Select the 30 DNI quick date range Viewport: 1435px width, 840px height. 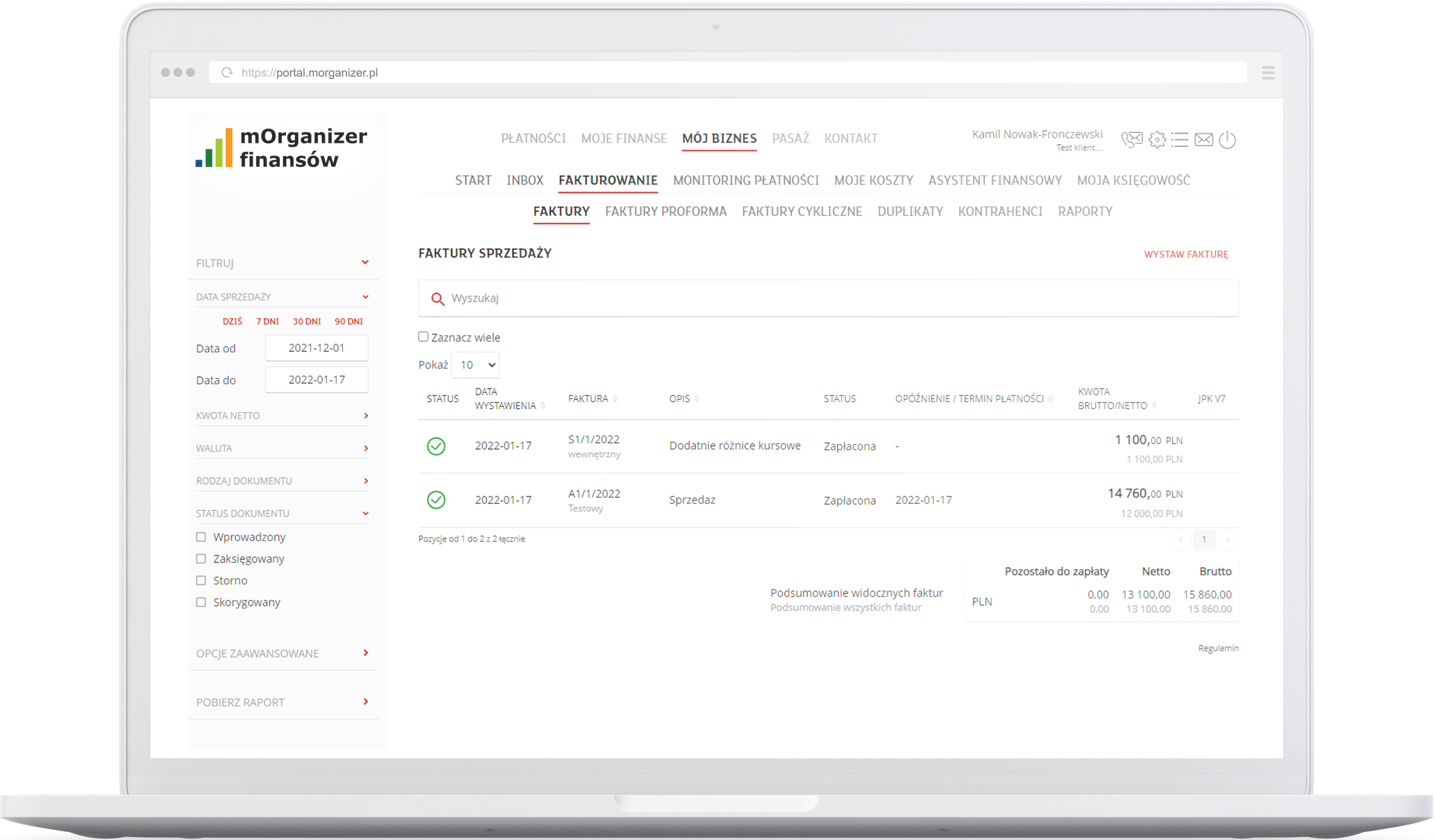pos(306,322)
